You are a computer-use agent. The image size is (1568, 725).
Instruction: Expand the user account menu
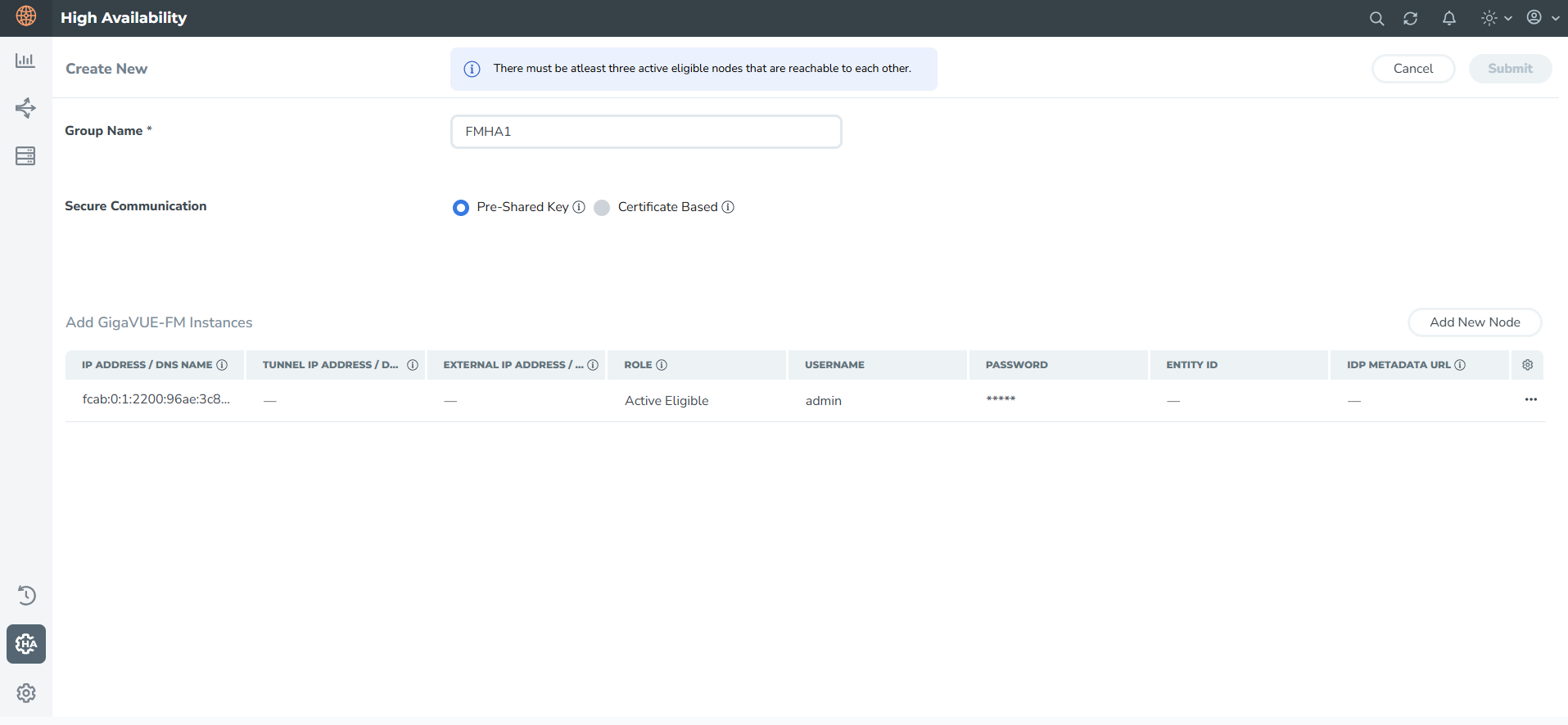[1543, 18]
